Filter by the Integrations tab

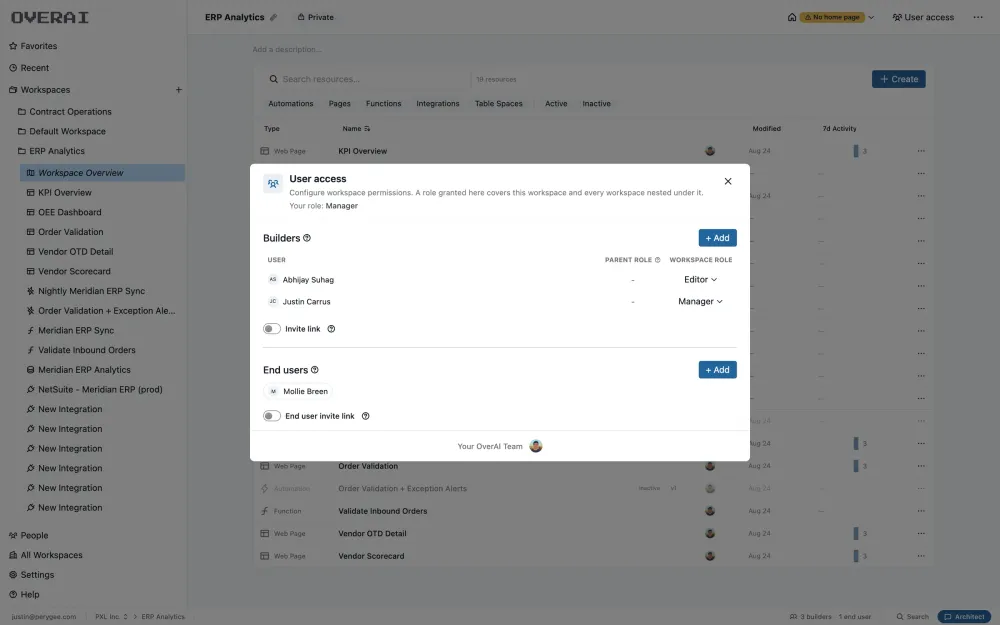click(438, 103)
